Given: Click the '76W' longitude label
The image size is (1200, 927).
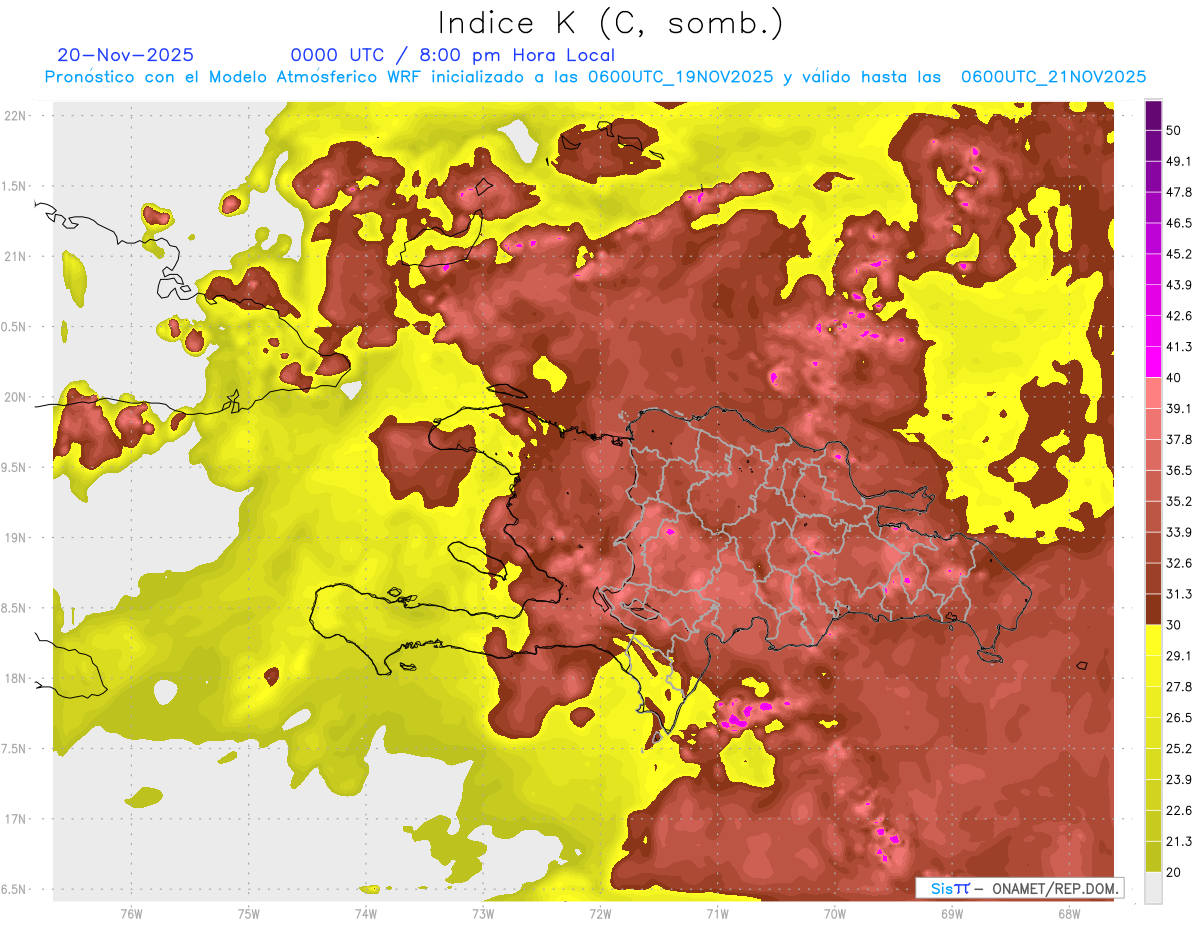Looking at the screenshot, I should click(131, 913).
